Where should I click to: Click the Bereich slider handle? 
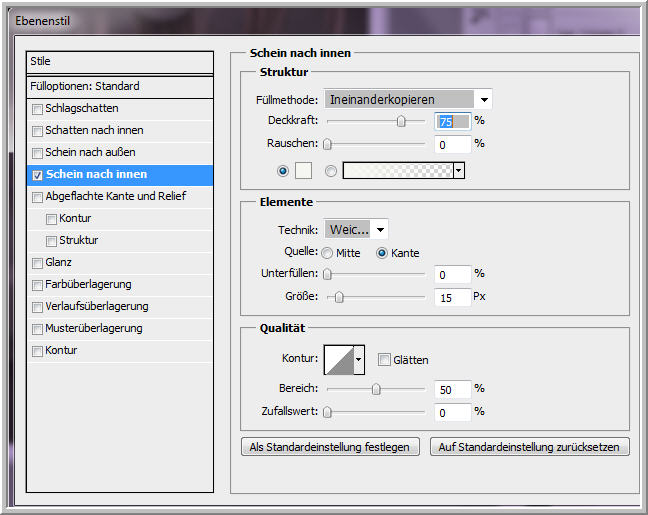tap(376, 389)
